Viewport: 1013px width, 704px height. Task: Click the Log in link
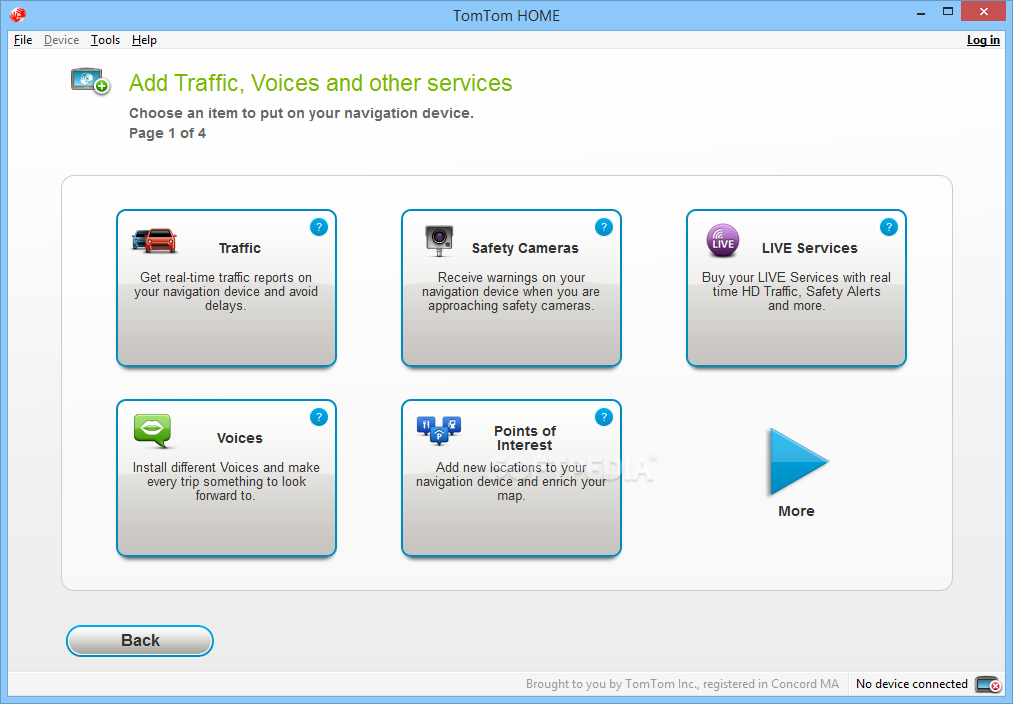point(983,40)
